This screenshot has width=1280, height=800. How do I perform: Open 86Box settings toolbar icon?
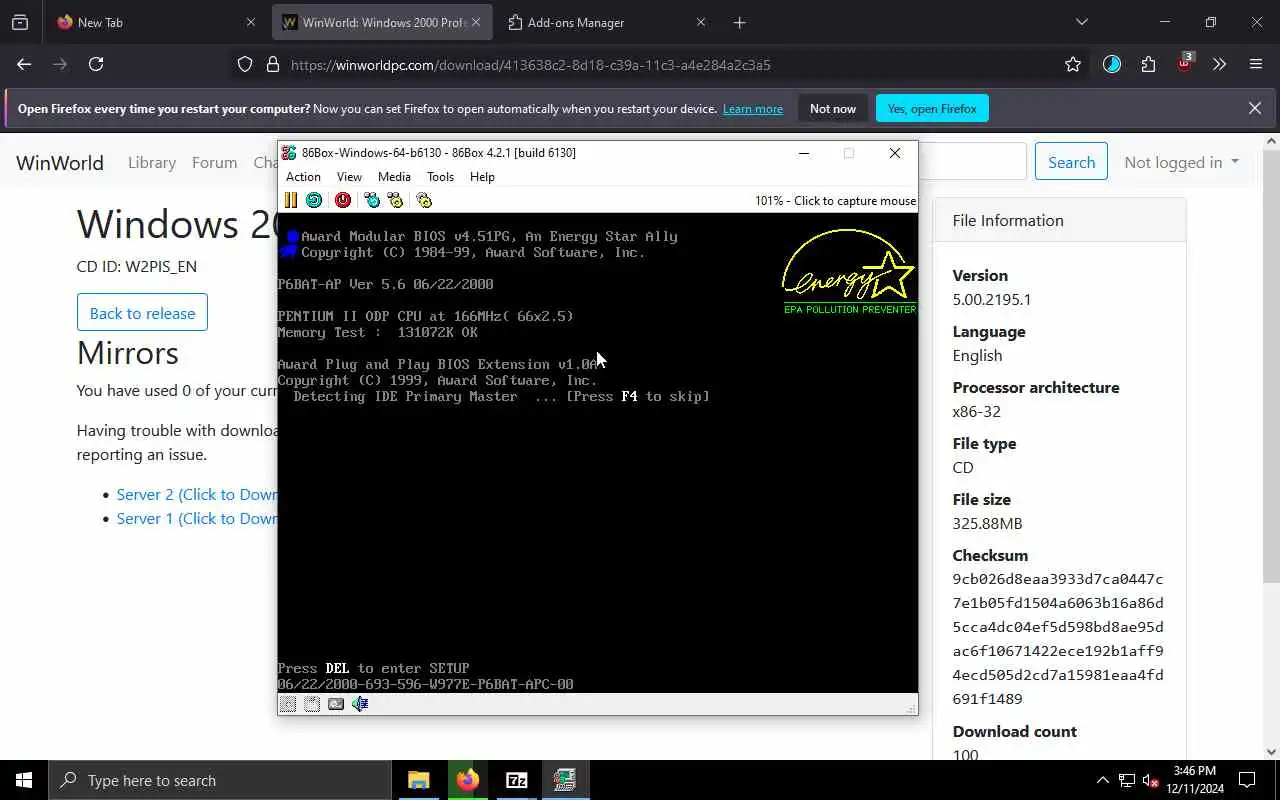point(424,200)
